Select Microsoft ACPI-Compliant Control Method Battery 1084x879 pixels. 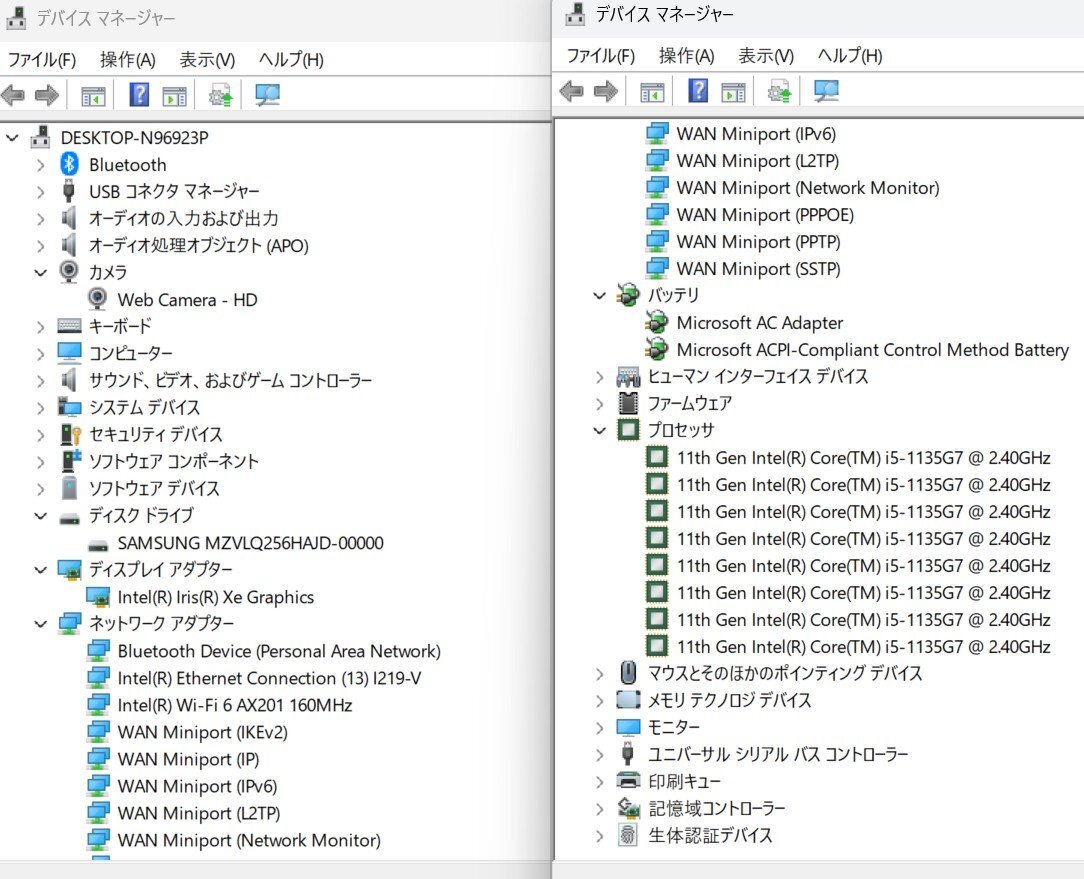click(872, 349)
